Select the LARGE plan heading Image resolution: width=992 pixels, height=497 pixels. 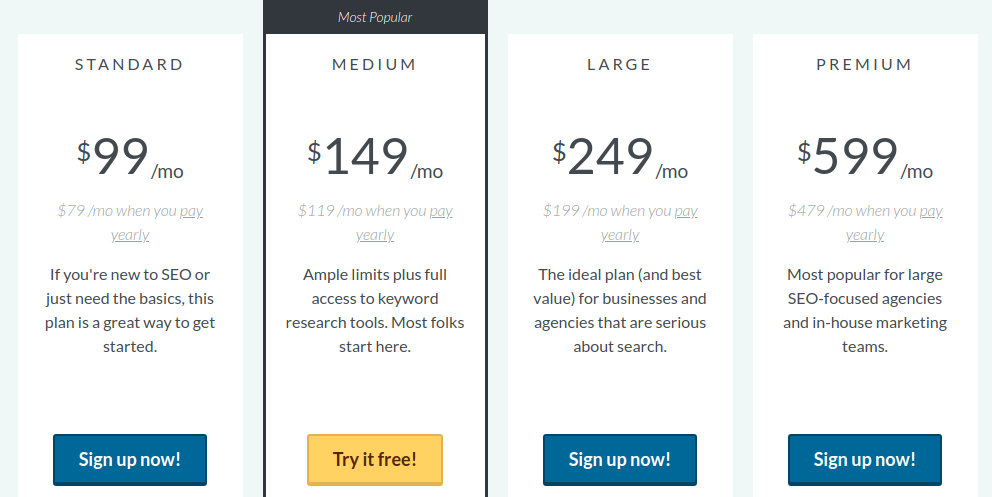619,64
